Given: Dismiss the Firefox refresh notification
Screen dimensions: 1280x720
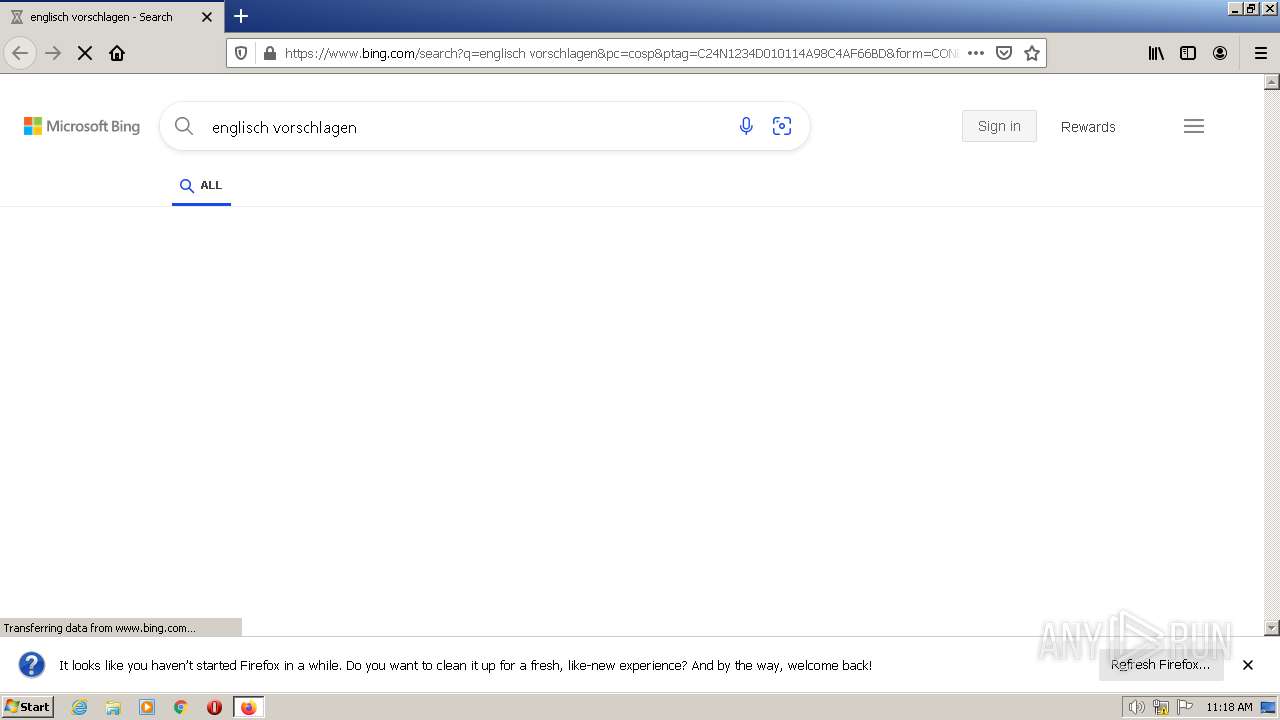Looking at the screenshot, I should coord(1248,665).
